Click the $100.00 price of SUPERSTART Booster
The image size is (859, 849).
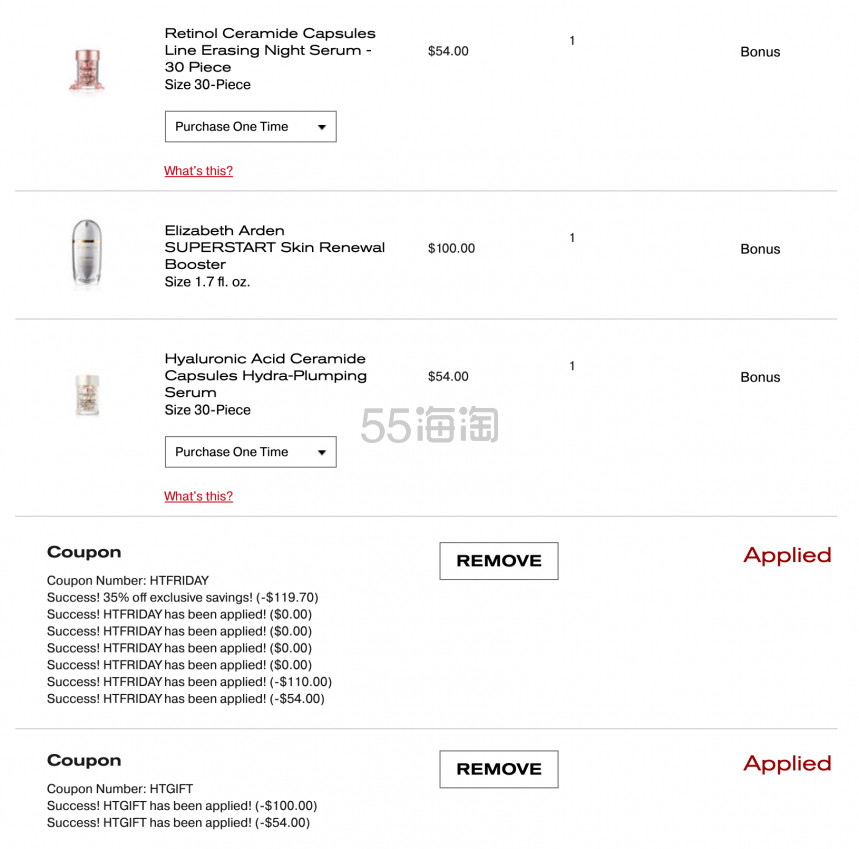tap(451, 248)
